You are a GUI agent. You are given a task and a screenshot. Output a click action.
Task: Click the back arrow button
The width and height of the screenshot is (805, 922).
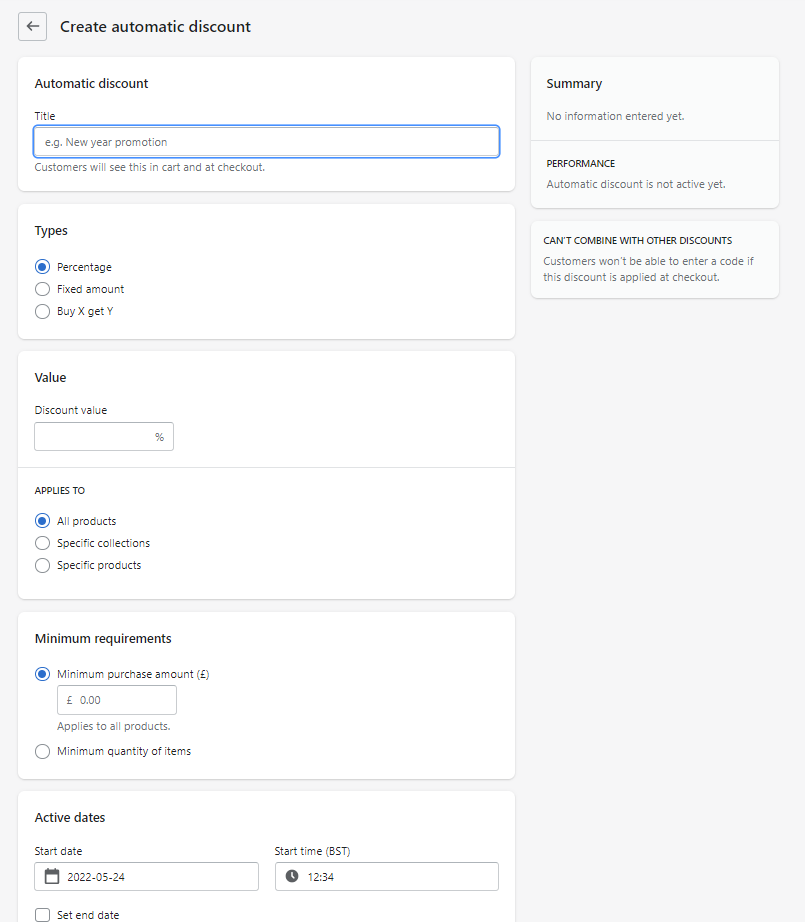[x=32, y=26]
